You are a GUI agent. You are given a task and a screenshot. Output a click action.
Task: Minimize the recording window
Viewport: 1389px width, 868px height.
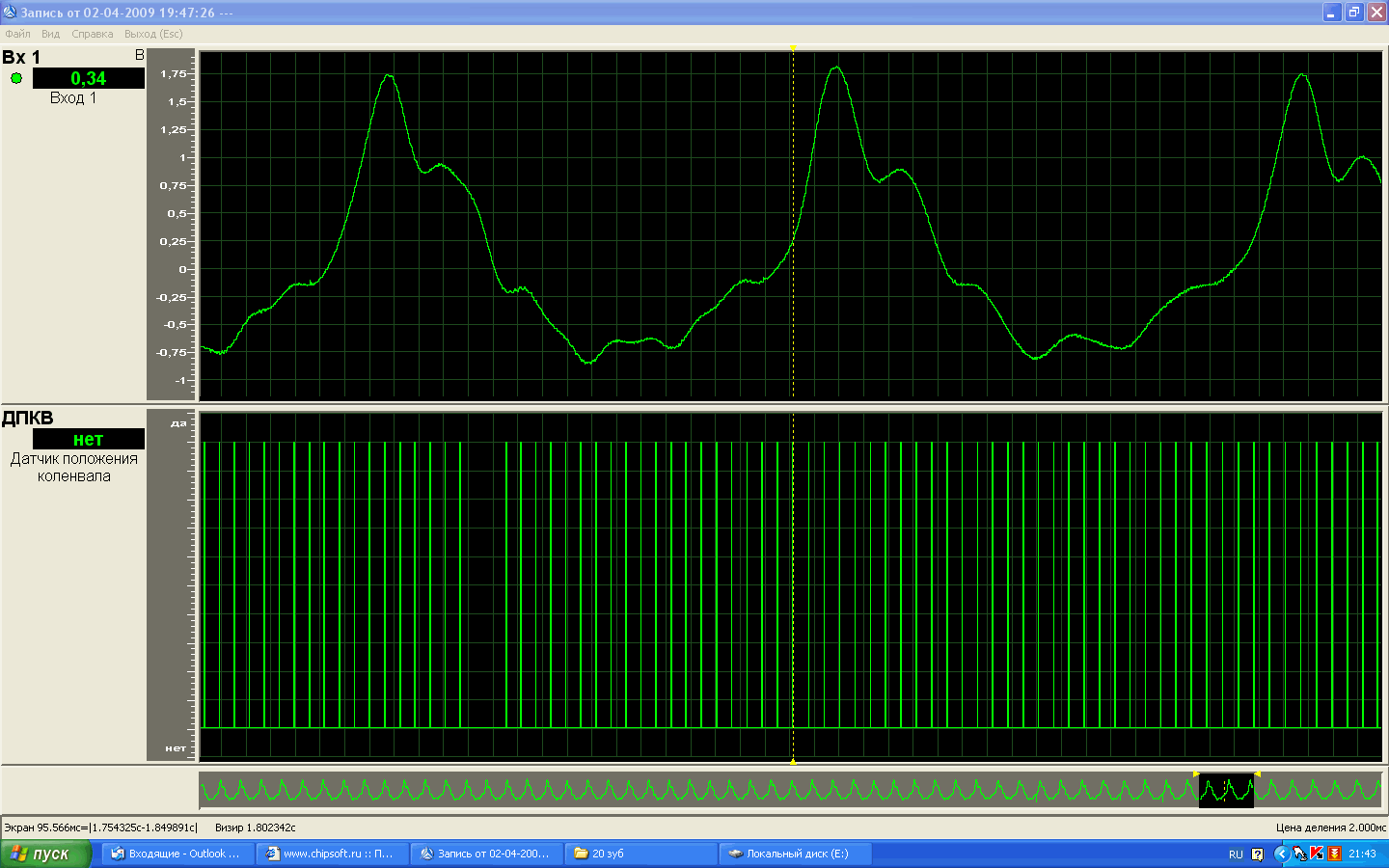pos(1332,12)
